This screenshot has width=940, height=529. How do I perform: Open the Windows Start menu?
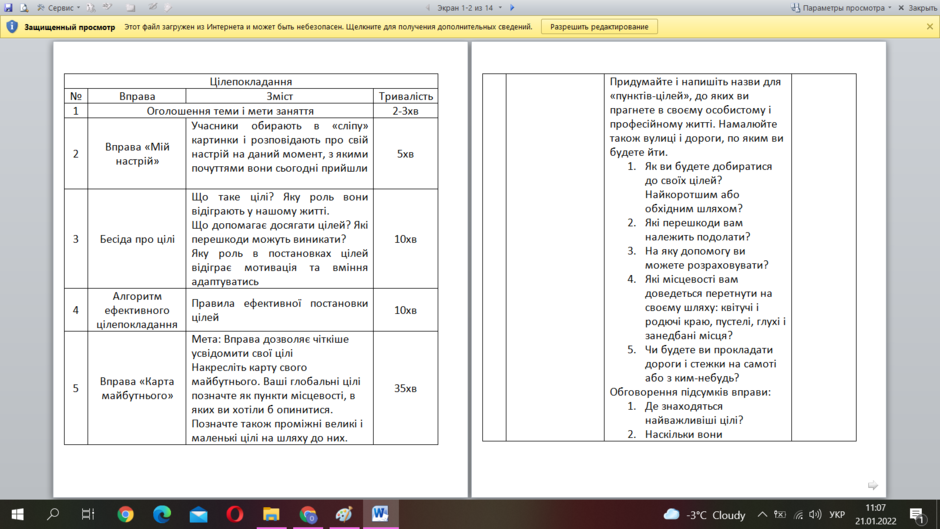17,515
